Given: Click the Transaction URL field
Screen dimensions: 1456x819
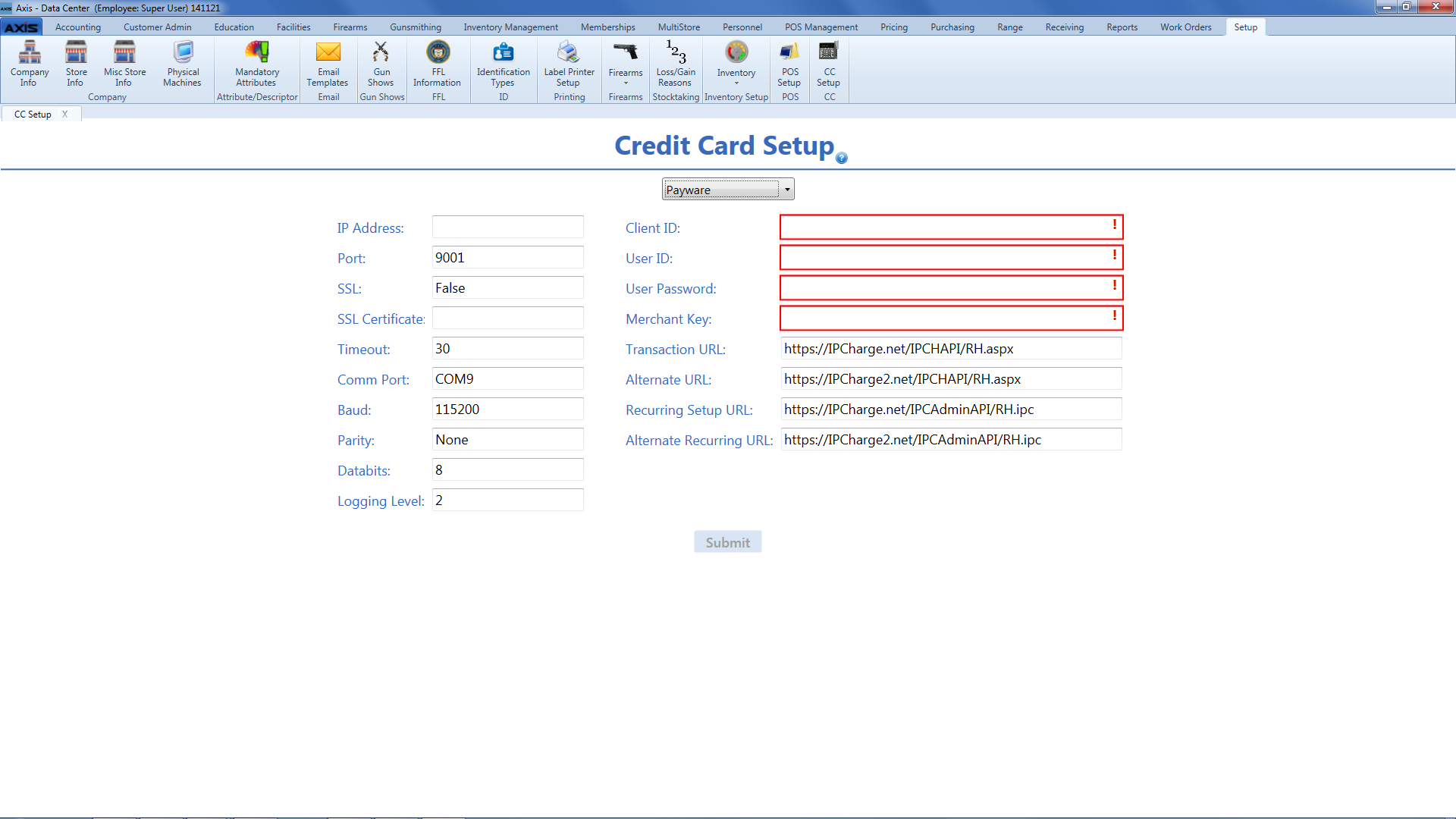Looking at the screenshot, I should [x=952, y=348].
